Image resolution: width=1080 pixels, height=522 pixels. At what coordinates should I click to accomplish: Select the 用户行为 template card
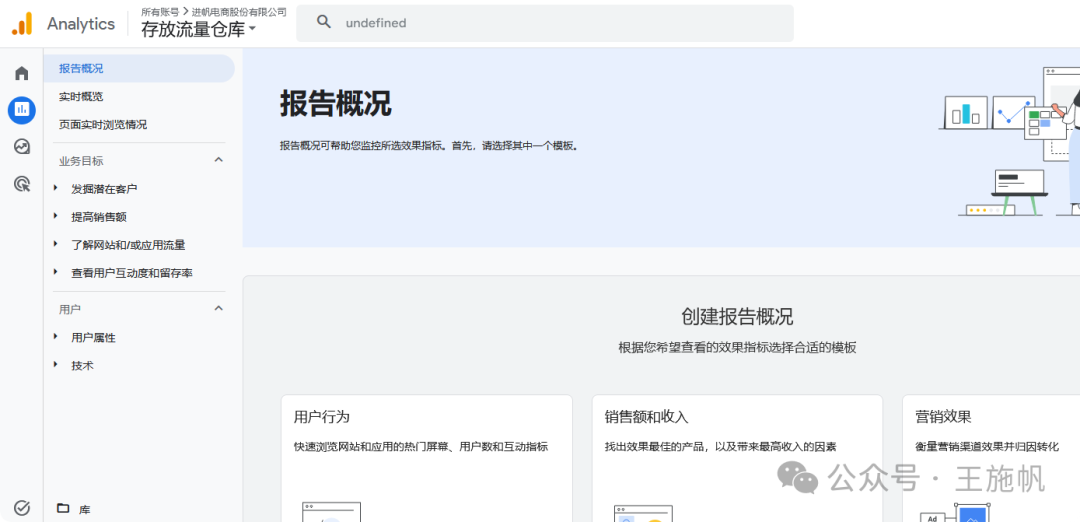(x=426, y=458)
